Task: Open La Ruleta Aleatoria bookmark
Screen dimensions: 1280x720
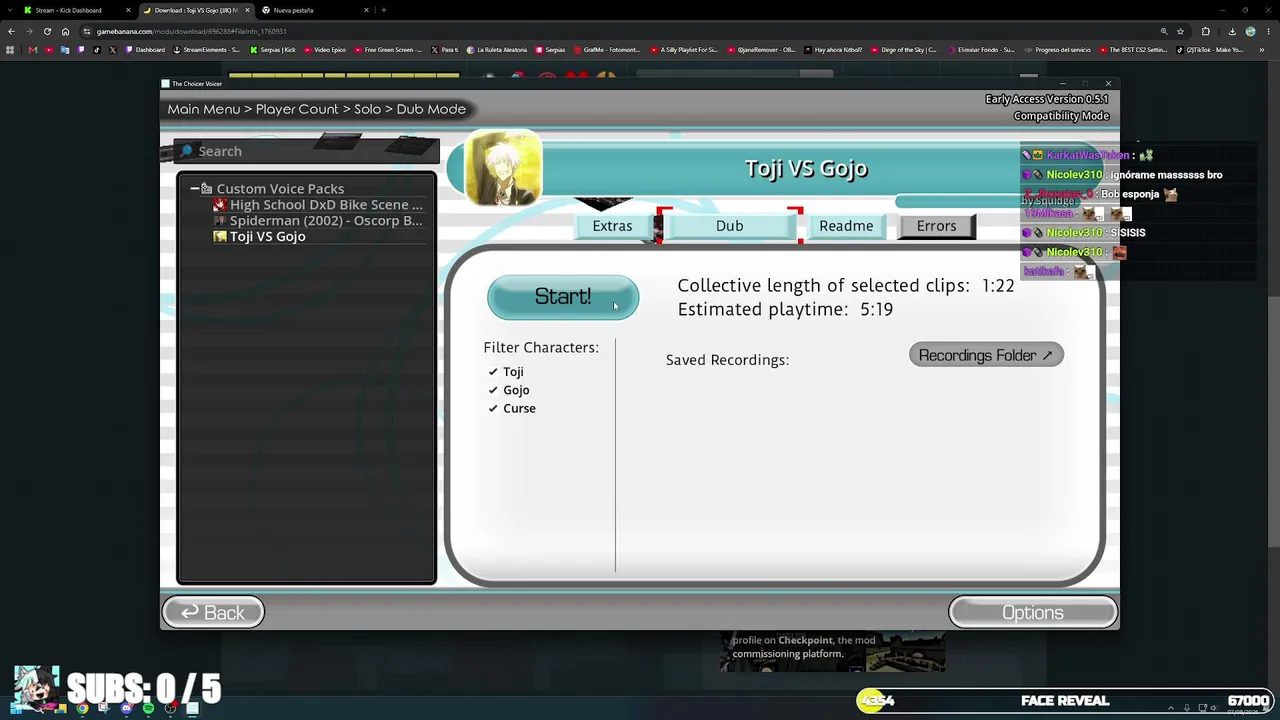Action: click(x=499, y=49)
